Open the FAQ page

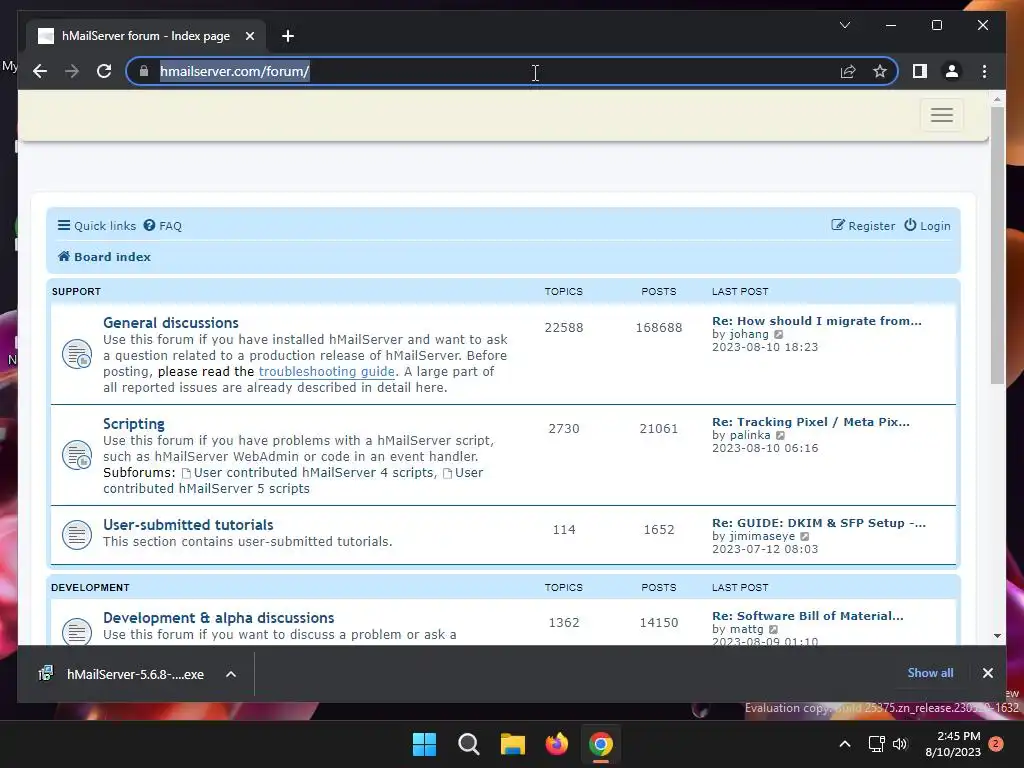(x=163, y=226)
